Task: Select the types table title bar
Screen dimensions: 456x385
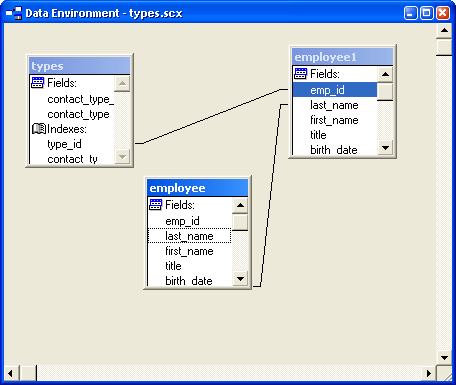Action: (x=80, y=66)
